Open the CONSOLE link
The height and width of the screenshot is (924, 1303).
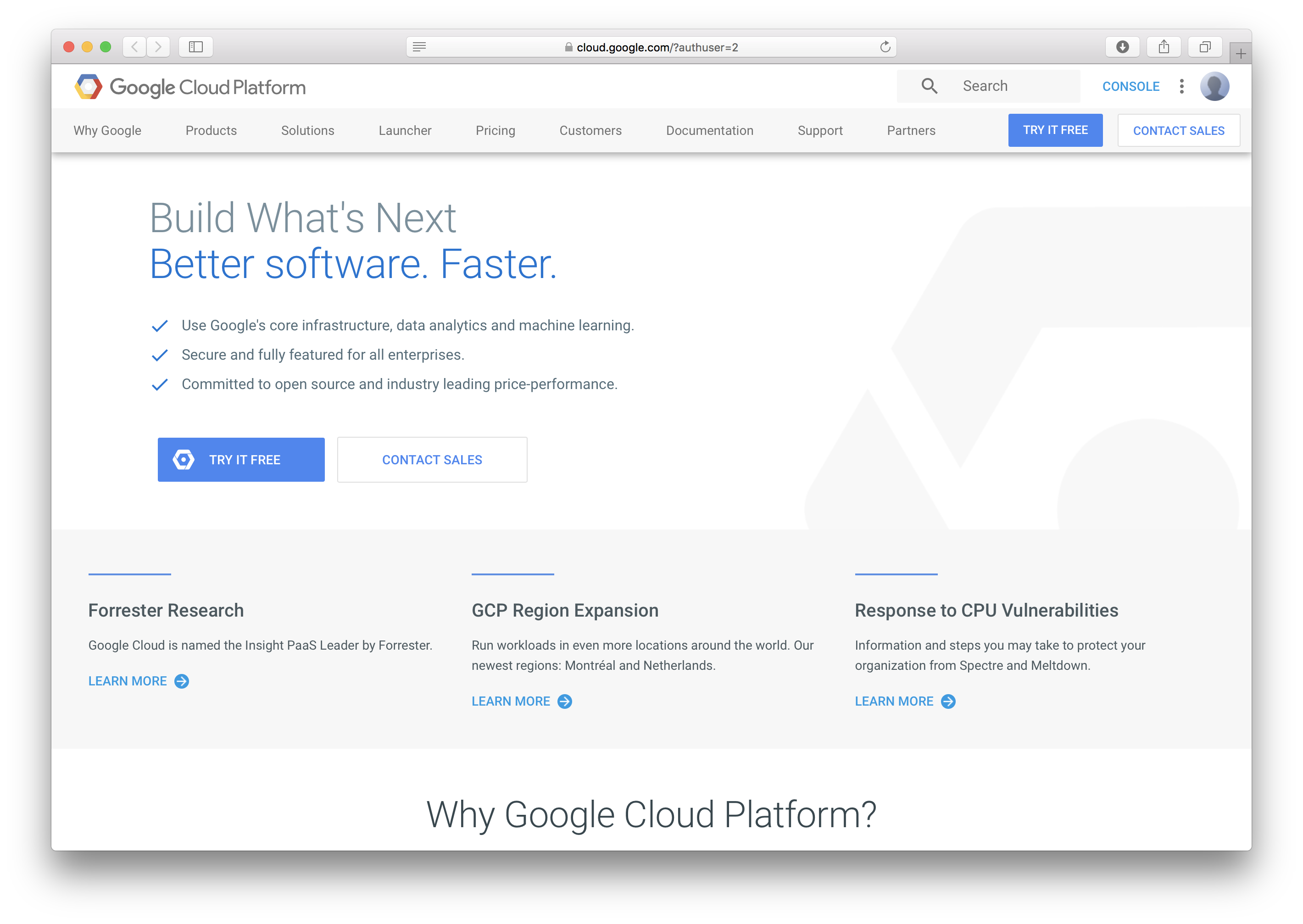coord(1130,87)
